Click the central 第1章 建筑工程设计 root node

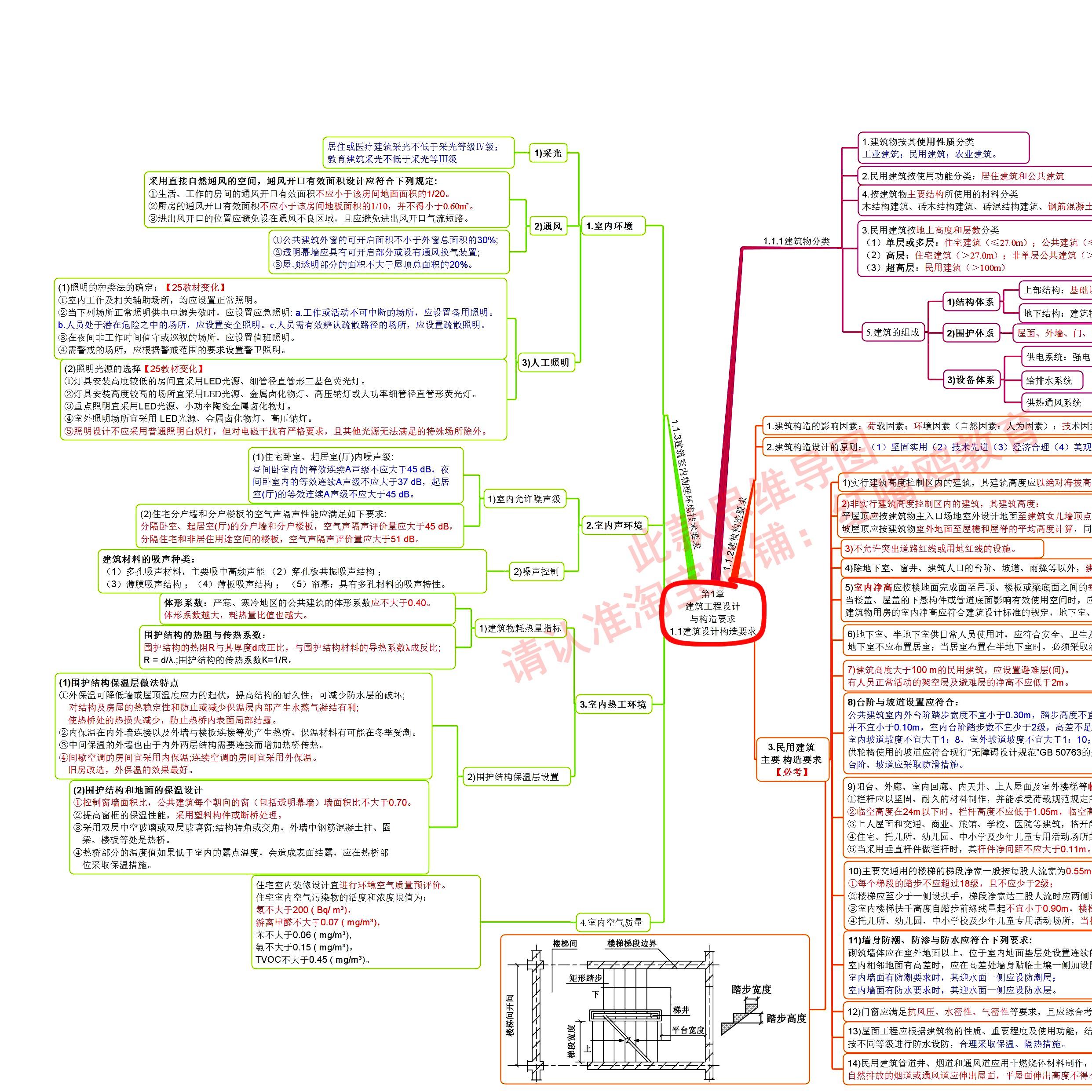pyautogui.click(x=713, y=612)
